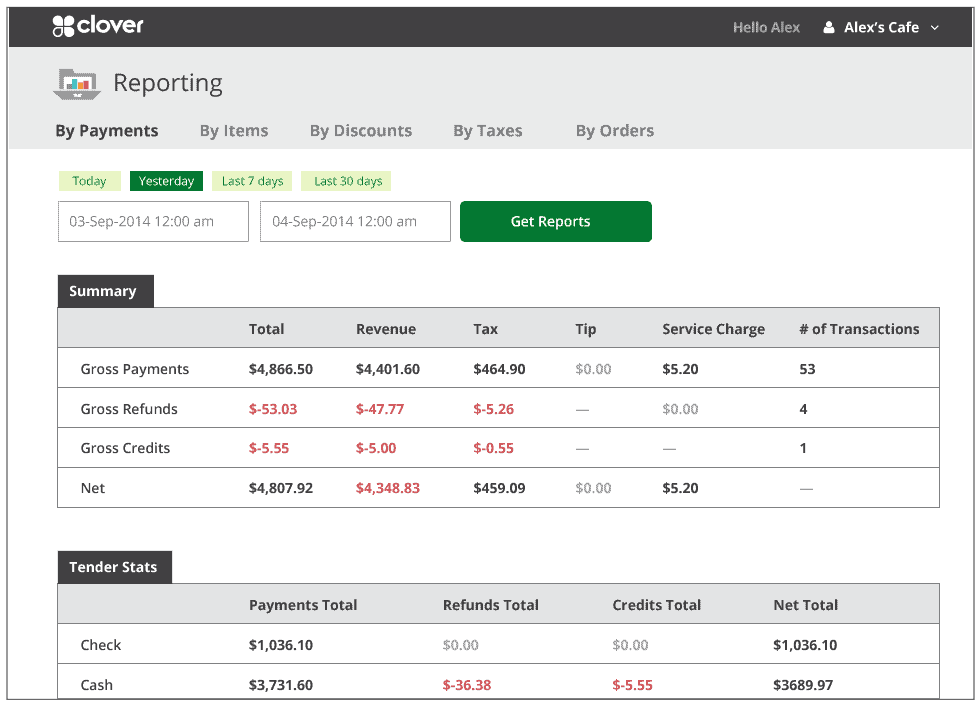Open the By Taxes report
Screen dimensions: 980x704
487,130
